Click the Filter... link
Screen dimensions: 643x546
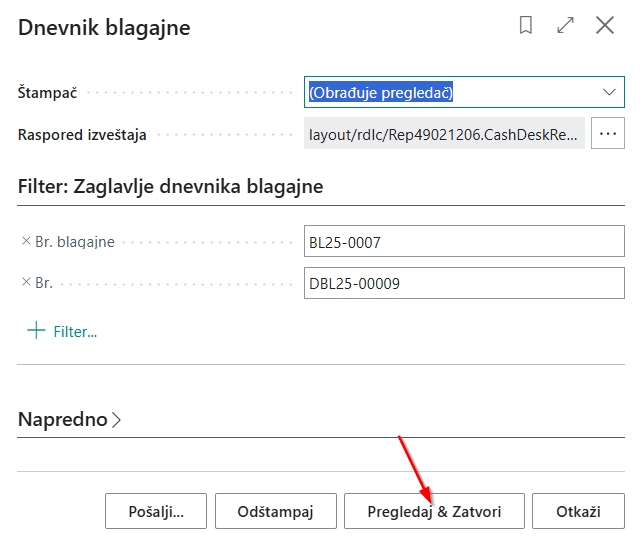[x=75, y=331]
